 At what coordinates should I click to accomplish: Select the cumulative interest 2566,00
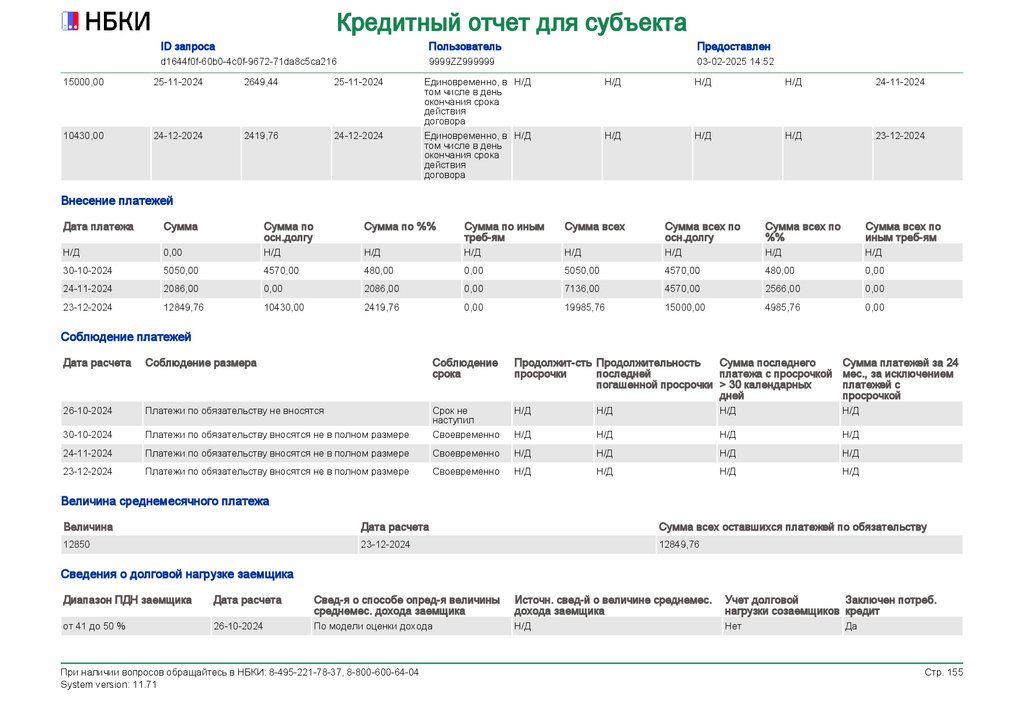pyautogui.click(x=782, y=289)
